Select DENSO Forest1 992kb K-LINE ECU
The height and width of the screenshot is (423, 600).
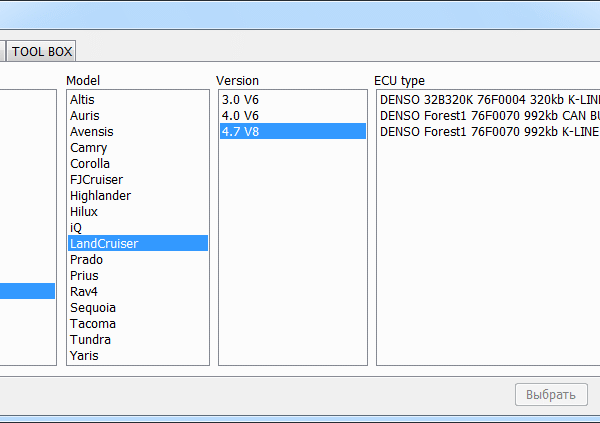coord(489,132)
